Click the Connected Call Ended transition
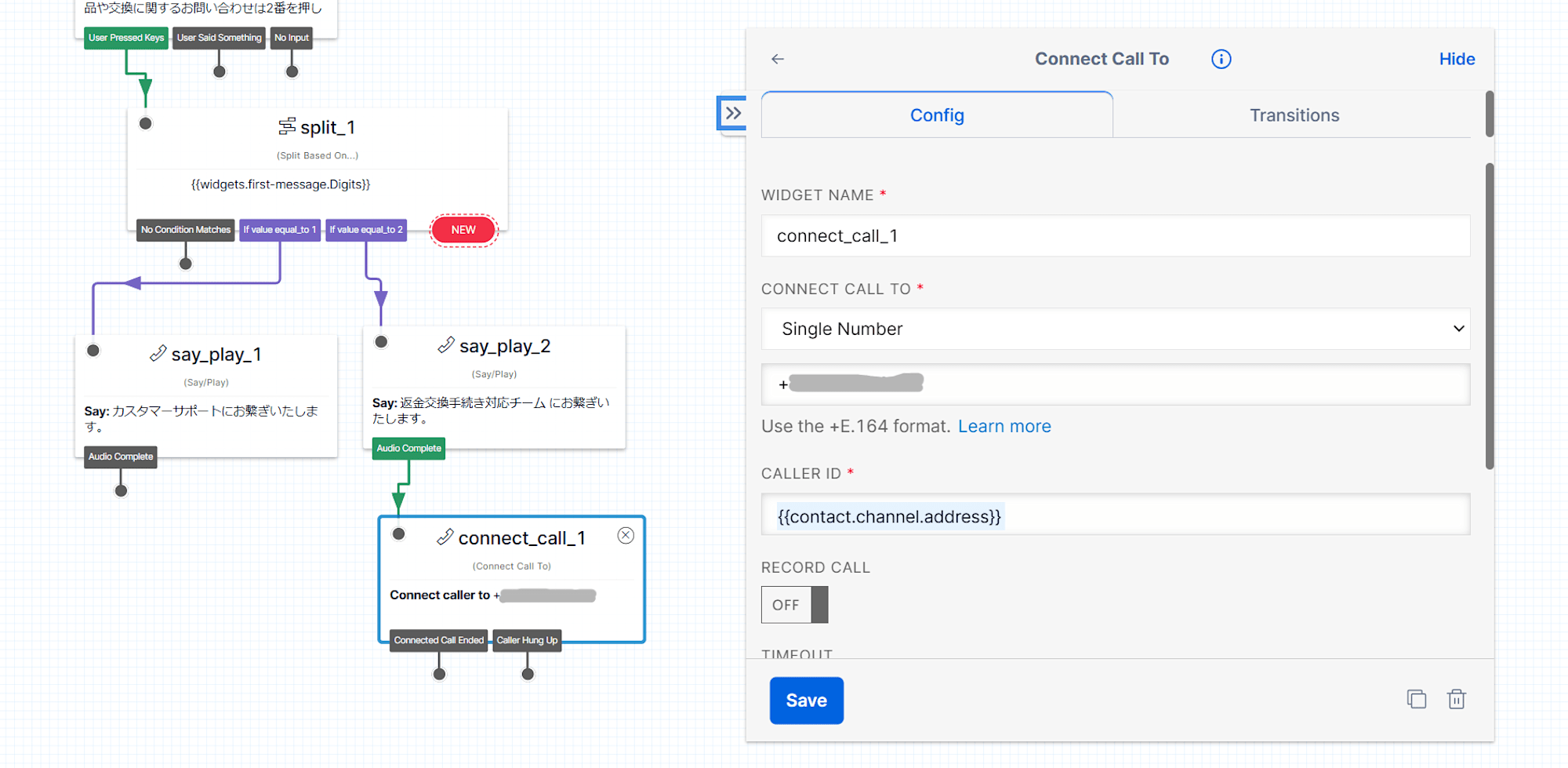Viewport: 1568px width, 768px height. tap(439, 640)
